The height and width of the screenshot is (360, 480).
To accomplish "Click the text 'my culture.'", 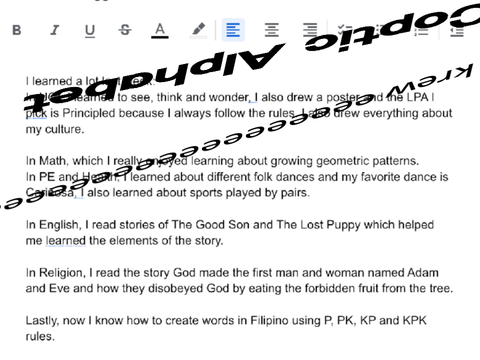I will coord(55,129).
